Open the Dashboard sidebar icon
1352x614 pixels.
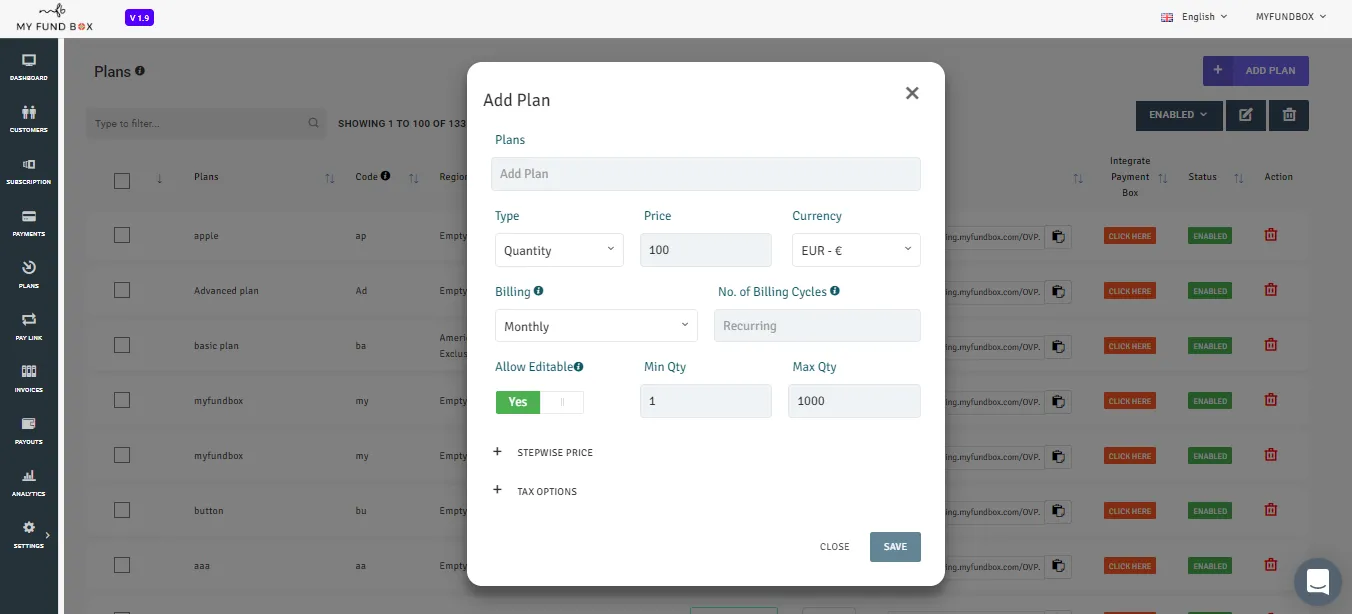28,61
